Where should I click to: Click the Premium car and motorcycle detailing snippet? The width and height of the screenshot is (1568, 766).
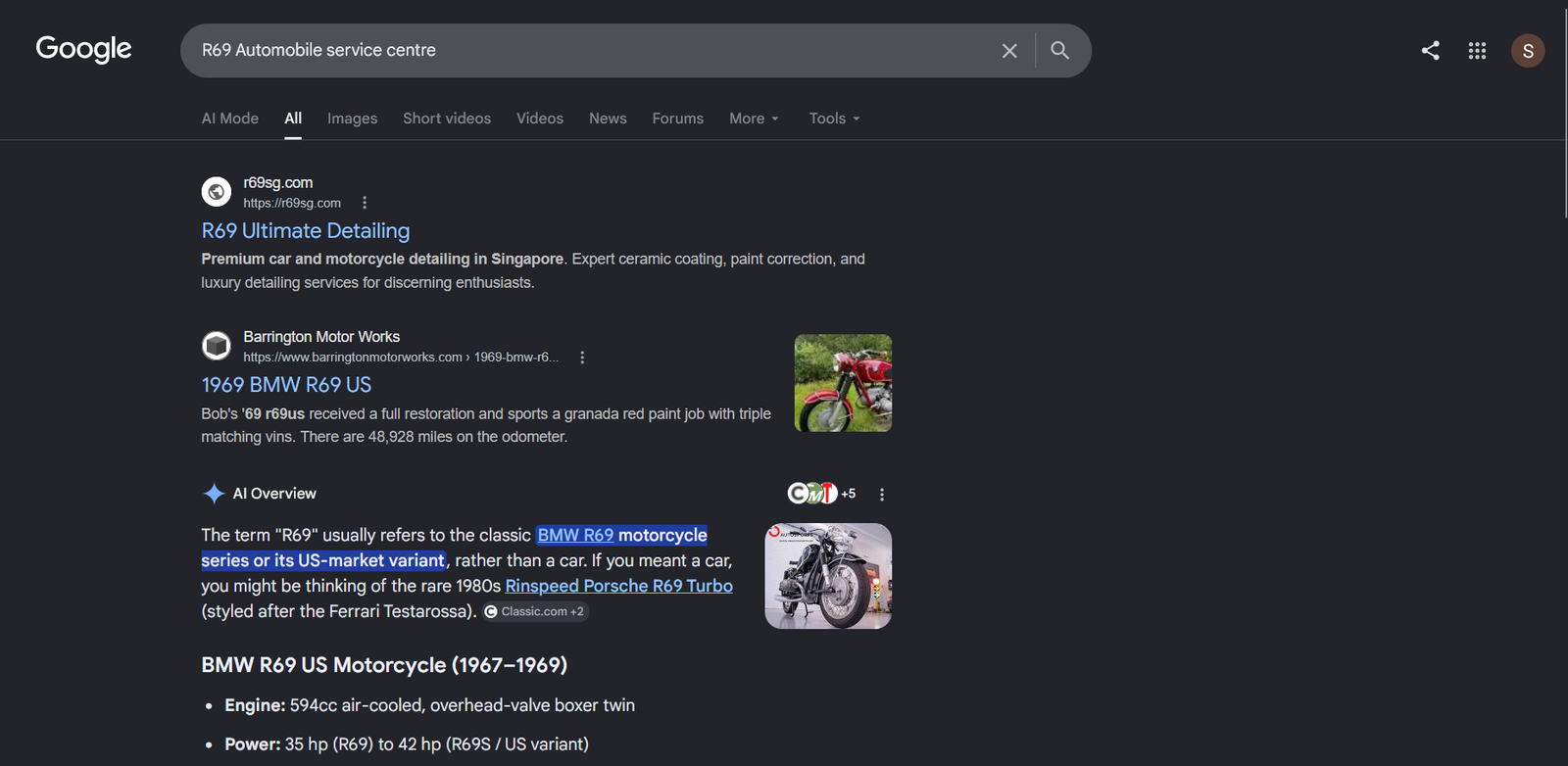[533, 270]
